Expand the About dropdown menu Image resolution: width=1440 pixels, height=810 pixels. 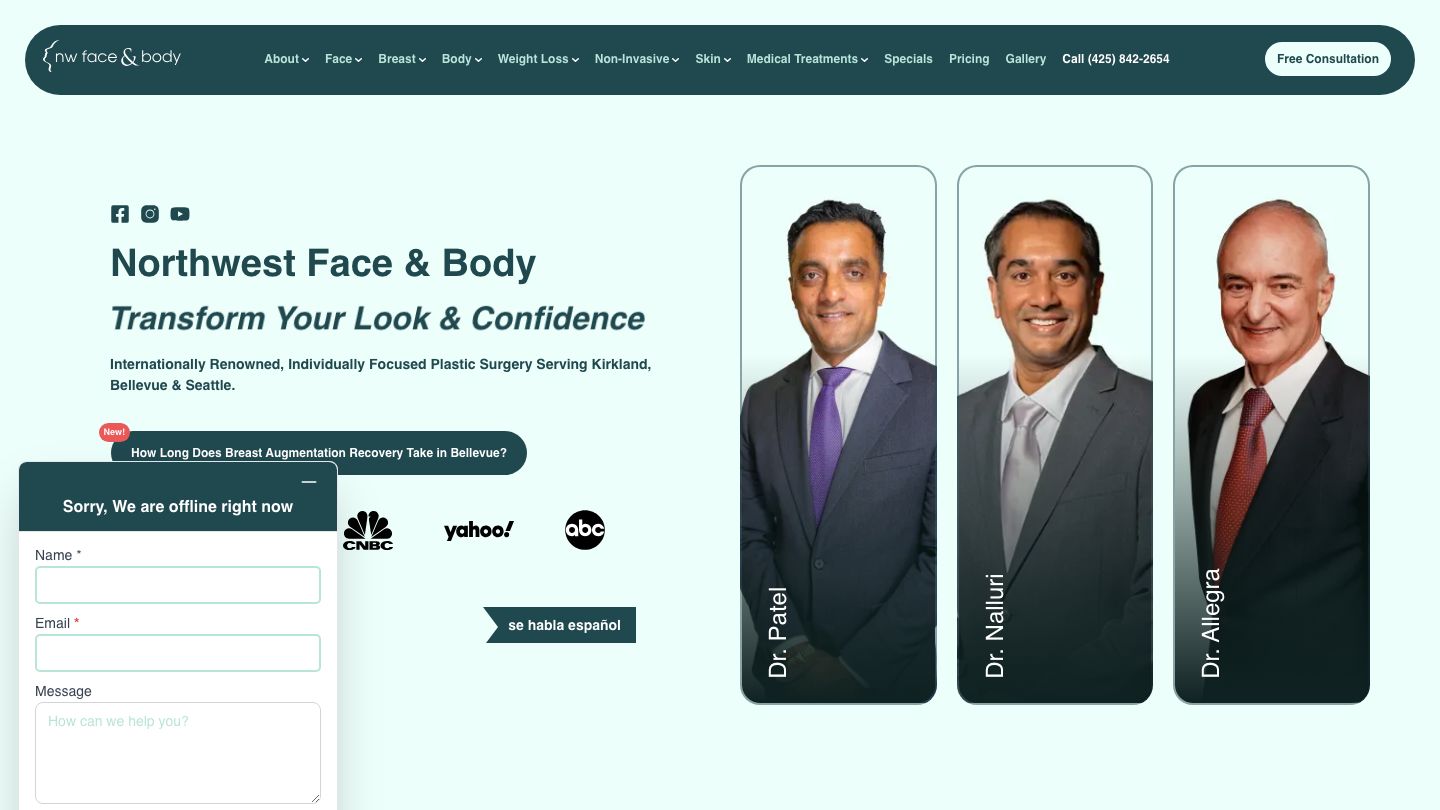coord(286,59)
